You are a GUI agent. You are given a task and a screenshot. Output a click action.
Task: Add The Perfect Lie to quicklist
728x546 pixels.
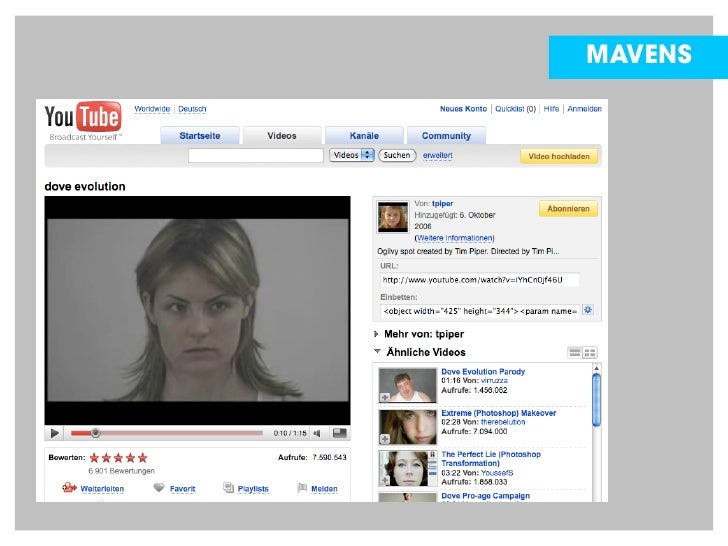click(x=385, y=481)
